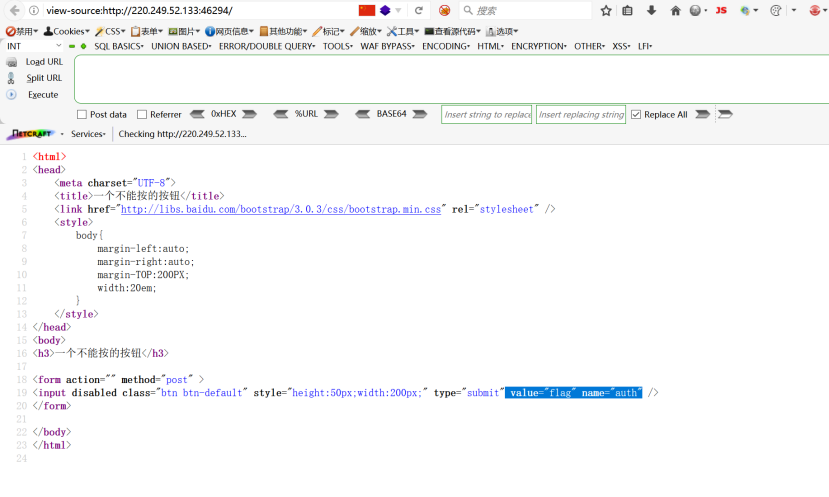Click the orange blocker icon beside reload

pyautogui.click(x=445, y=11)
